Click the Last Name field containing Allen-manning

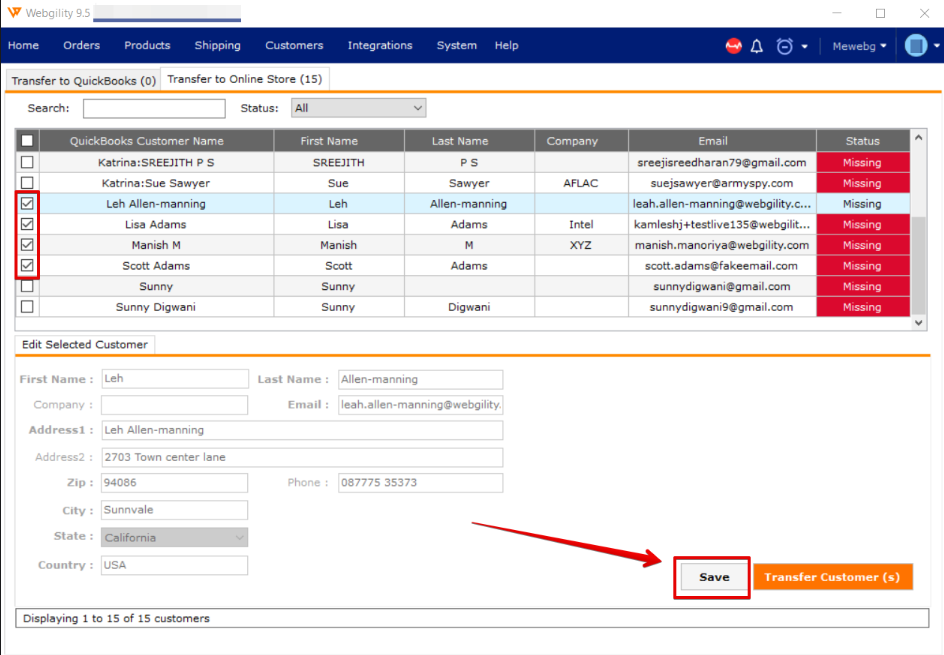click(420, 379)
